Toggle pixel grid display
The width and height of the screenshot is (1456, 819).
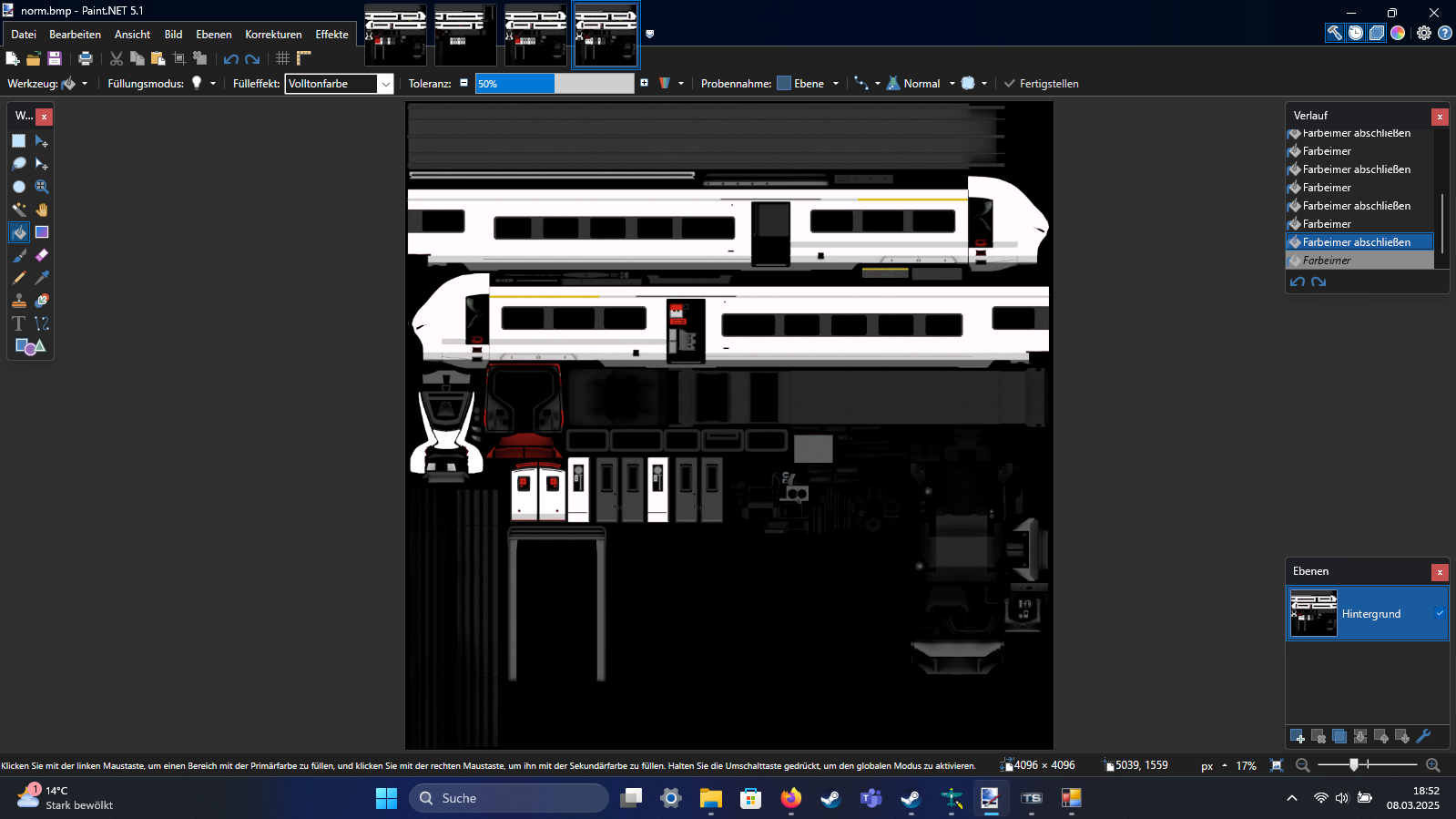pos(283,58)
